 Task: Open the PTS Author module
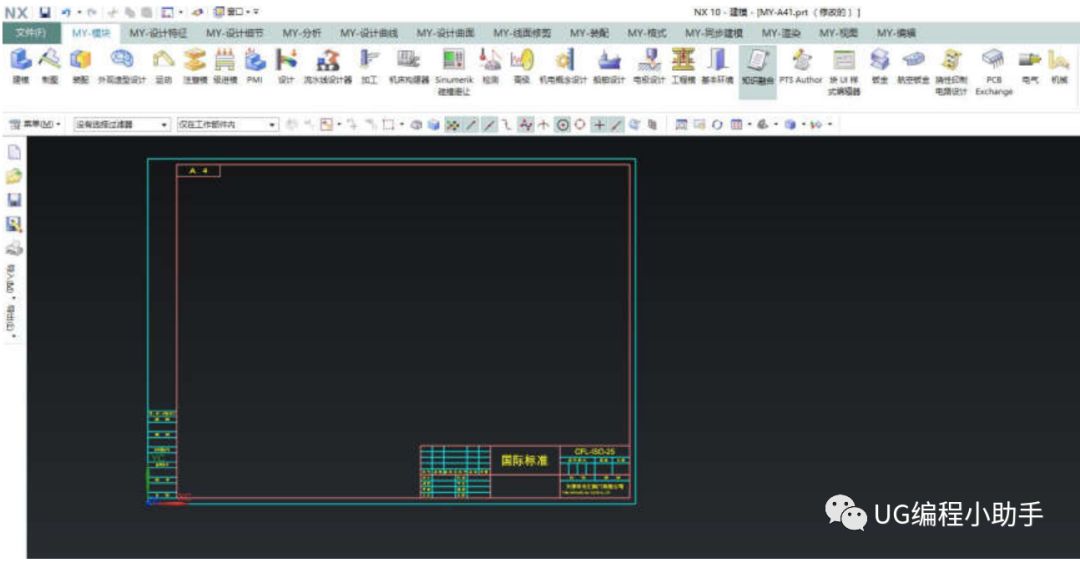click(800, 66)
